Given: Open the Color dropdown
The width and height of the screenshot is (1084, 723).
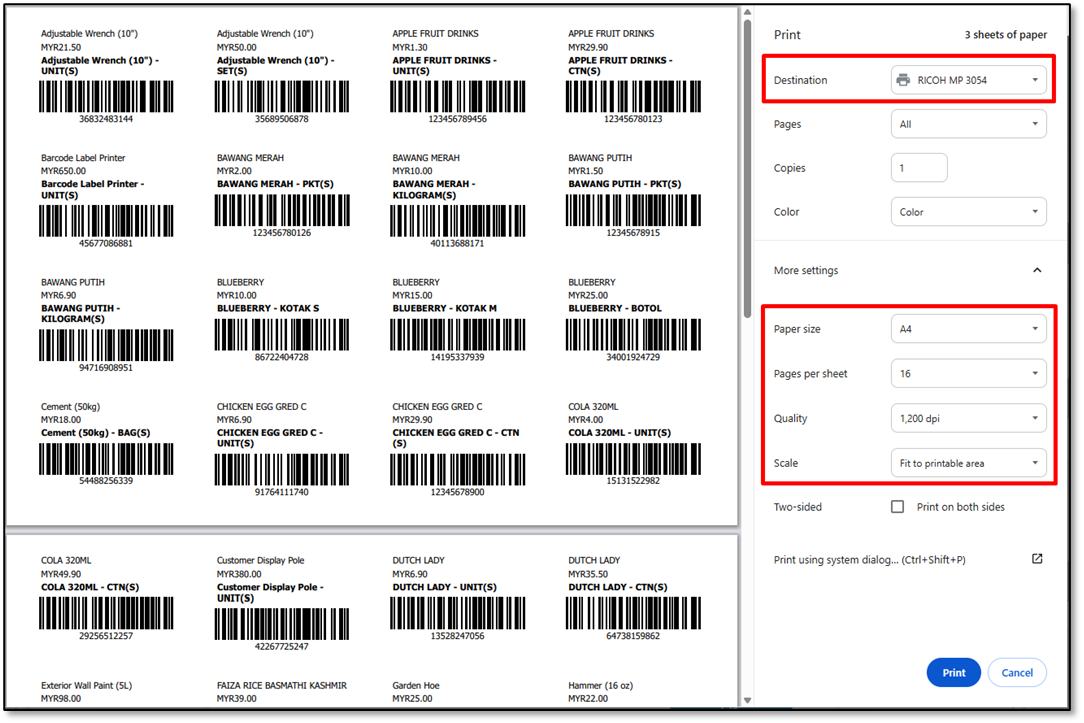Looking at the screenshot, I should click(x=968, y=212).
